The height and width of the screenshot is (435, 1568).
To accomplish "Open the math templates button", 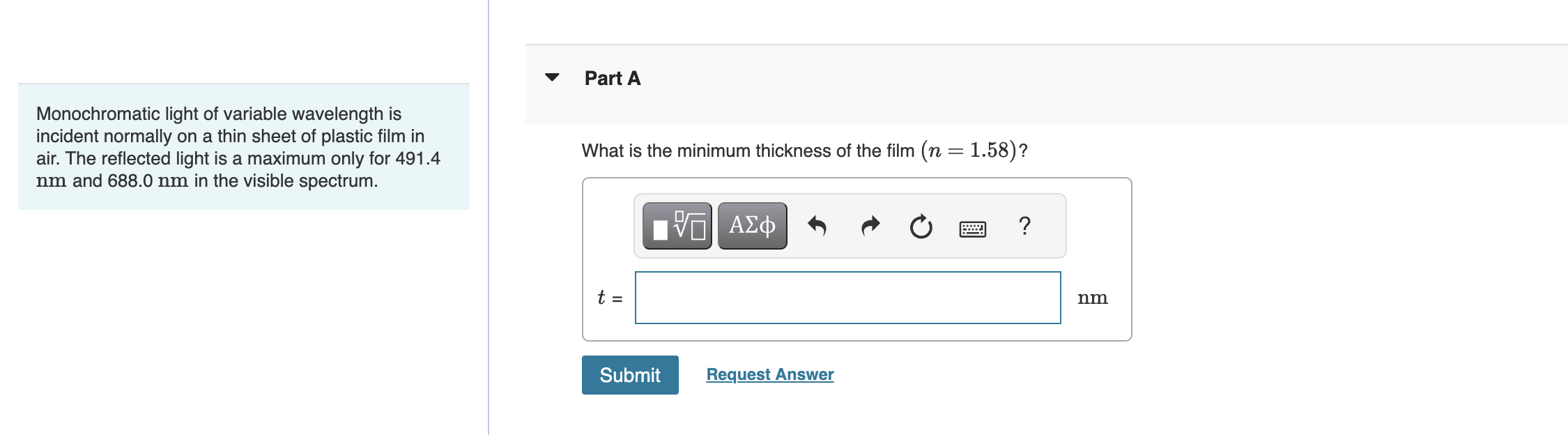I will (677, 226).
